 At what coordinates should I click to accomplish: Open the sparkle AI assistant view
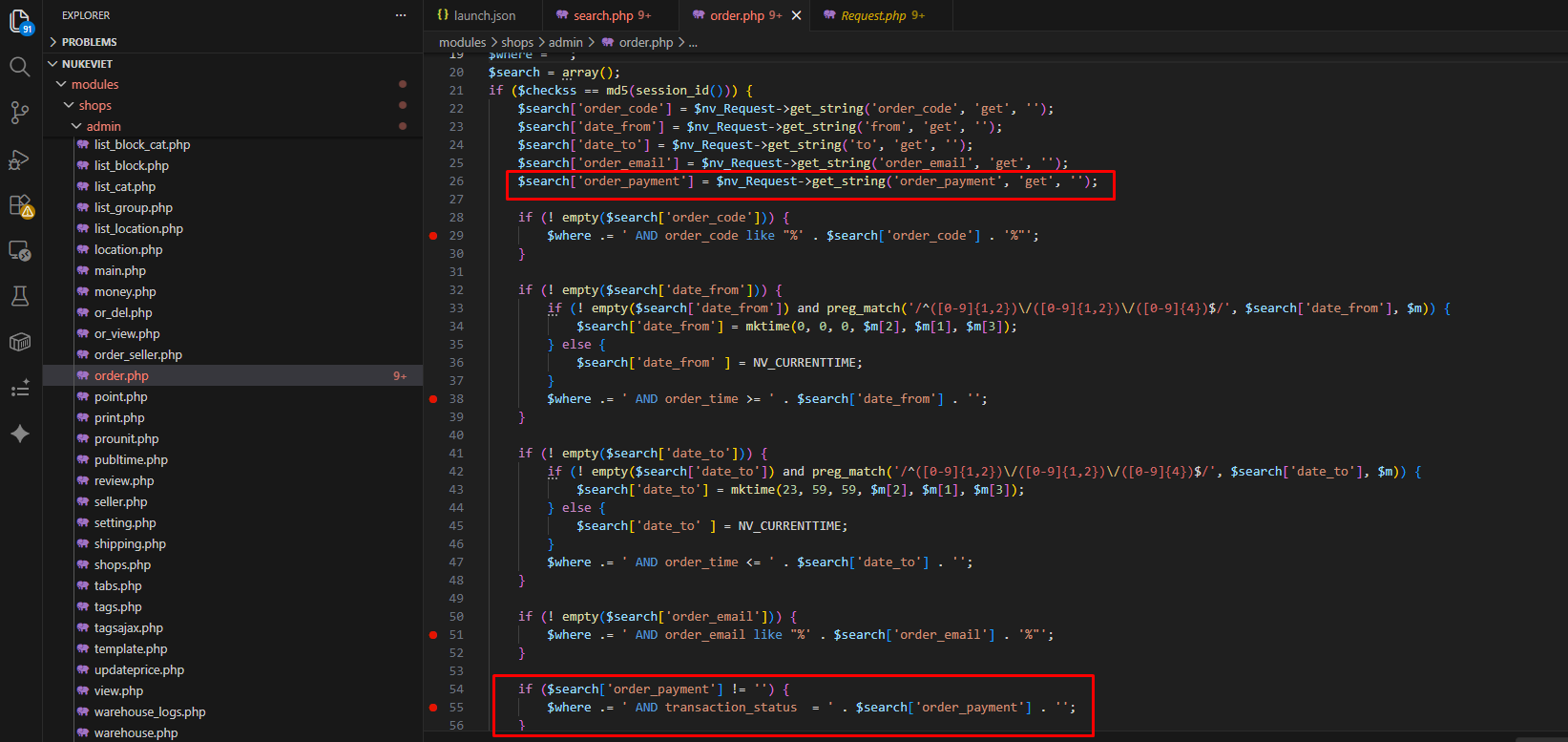coord(19,434)
